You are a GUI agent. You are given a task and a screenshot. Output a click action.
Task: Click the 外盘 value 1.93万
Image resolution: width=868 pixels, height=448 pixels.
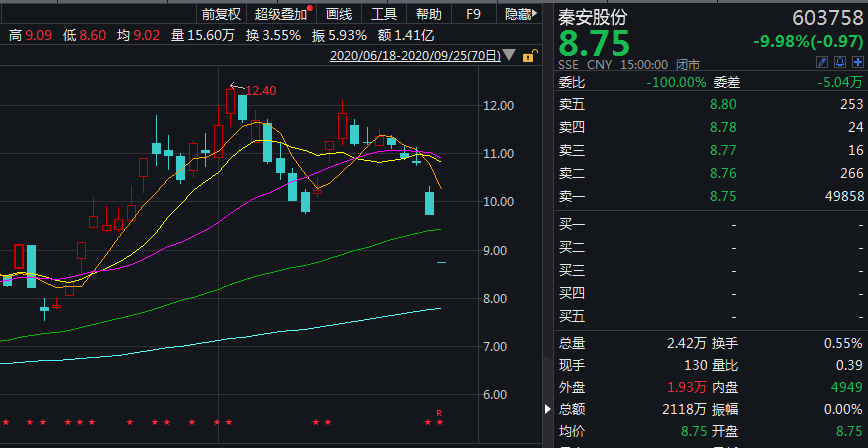687,388
